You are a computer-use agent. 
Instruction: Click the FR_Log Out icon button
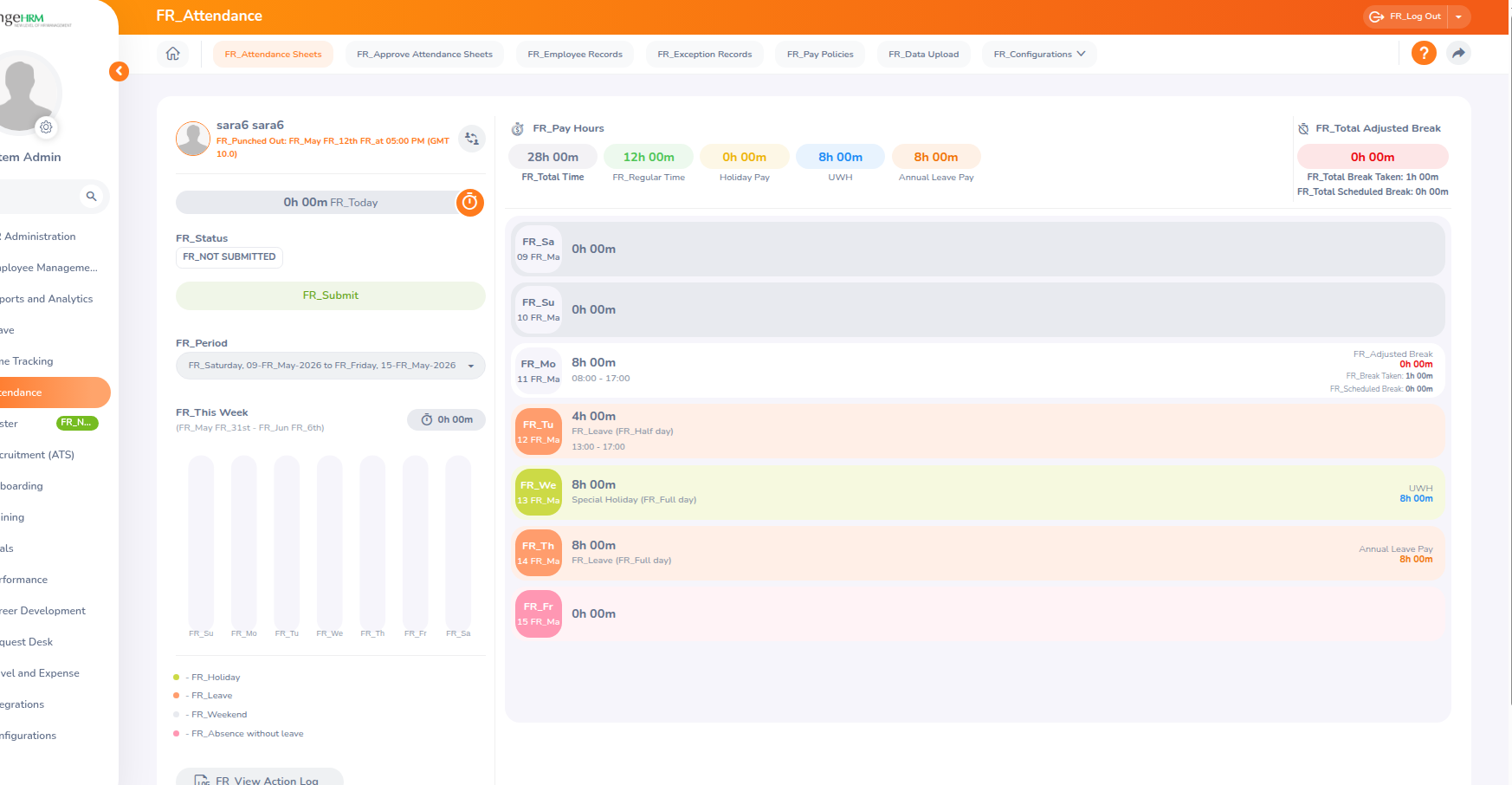click(x=1406, y=16)
